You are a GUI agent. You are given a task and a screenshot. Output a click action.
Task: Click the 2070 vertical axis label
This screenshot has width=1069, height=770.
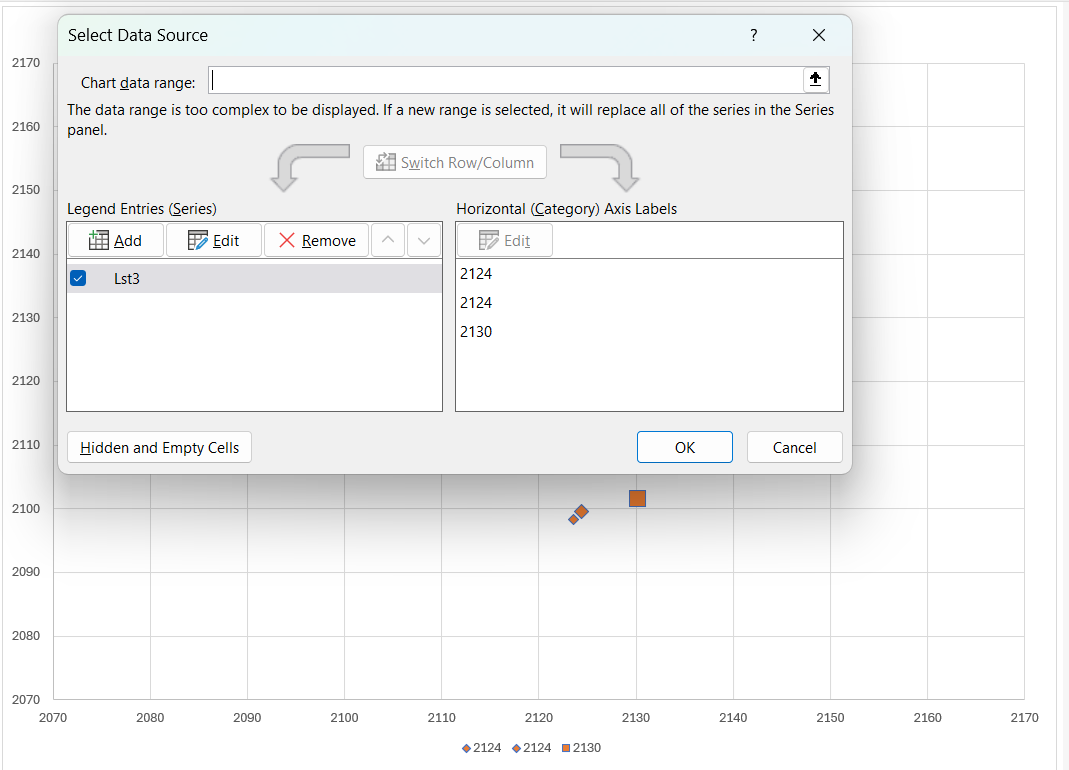click(x=26, y=700)
